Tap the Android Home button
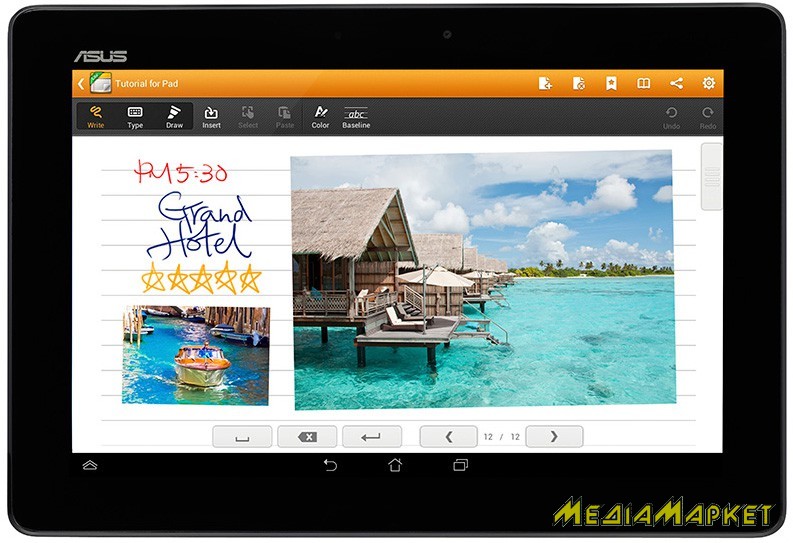The height and width of the screenshot is (543, 793). point(395,465)
